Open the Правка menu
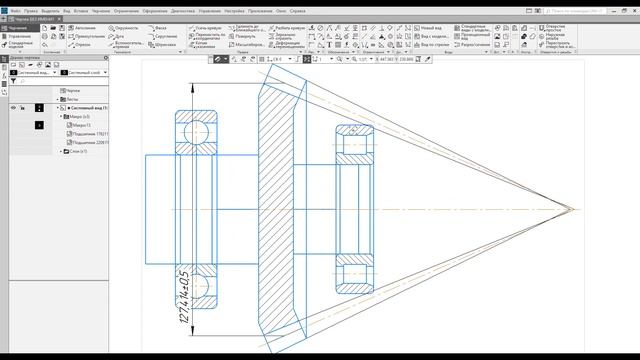Image resolution: width=640 pixels, height=360 pixels. [31, 11]
